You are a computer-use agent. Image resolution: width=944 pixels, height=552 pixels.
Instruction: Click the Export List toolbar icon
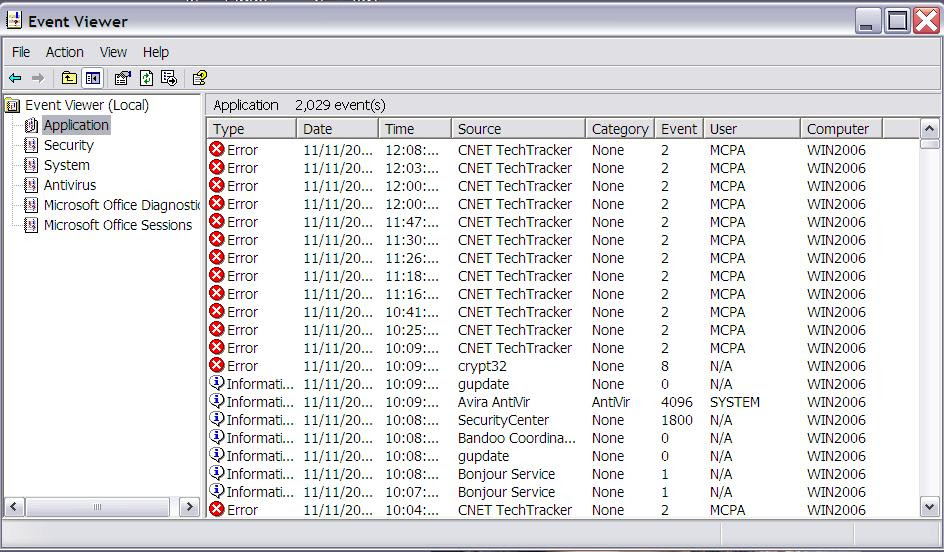(169, 78)
